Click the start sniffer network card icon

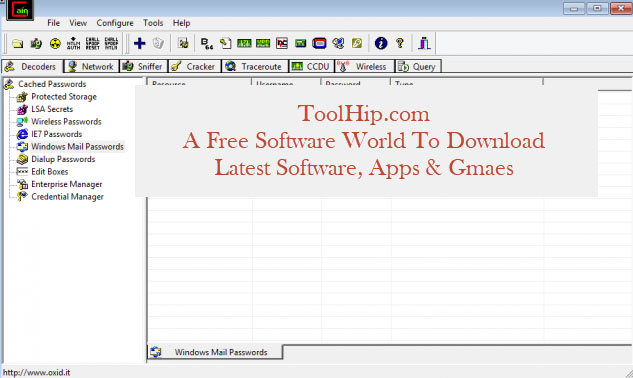(36, 43)
